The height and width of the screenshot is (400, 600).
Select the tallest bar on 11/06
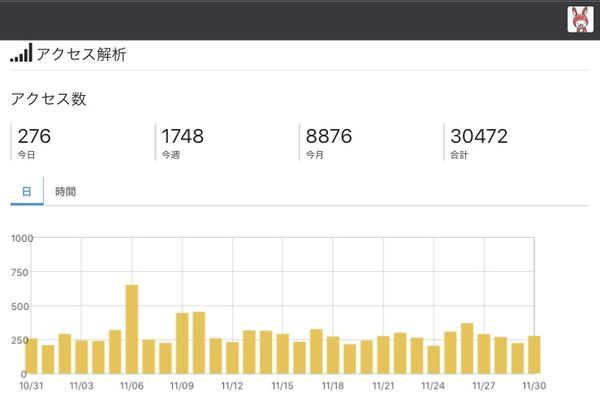132,329
